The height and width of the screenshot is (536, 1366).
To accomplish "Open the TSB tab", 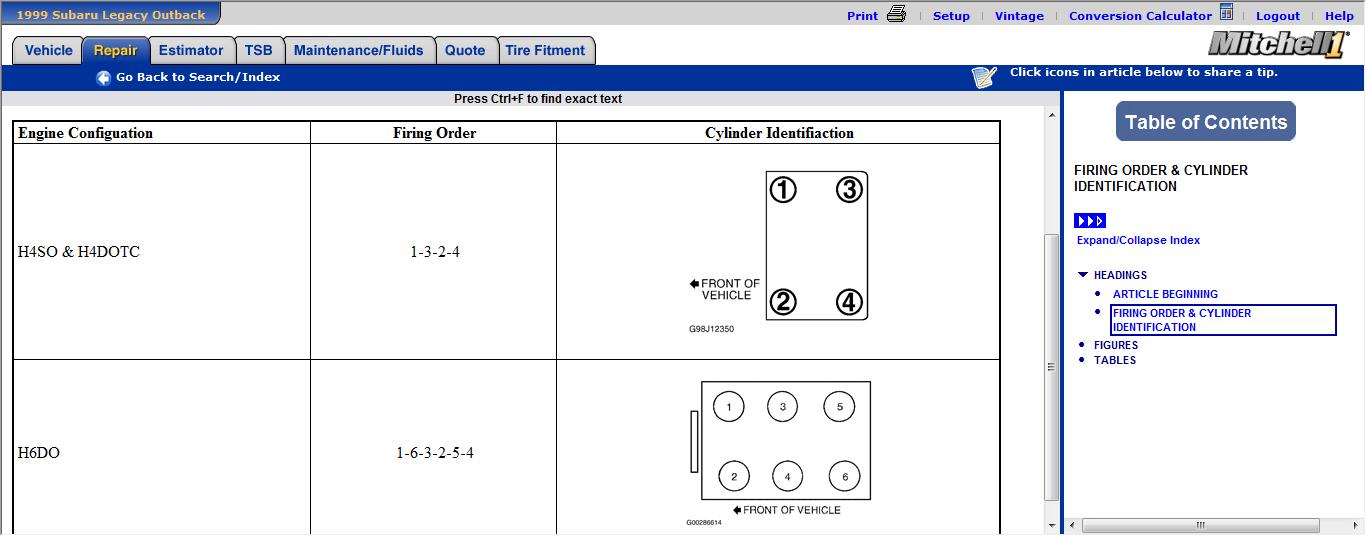I will 259,50.
